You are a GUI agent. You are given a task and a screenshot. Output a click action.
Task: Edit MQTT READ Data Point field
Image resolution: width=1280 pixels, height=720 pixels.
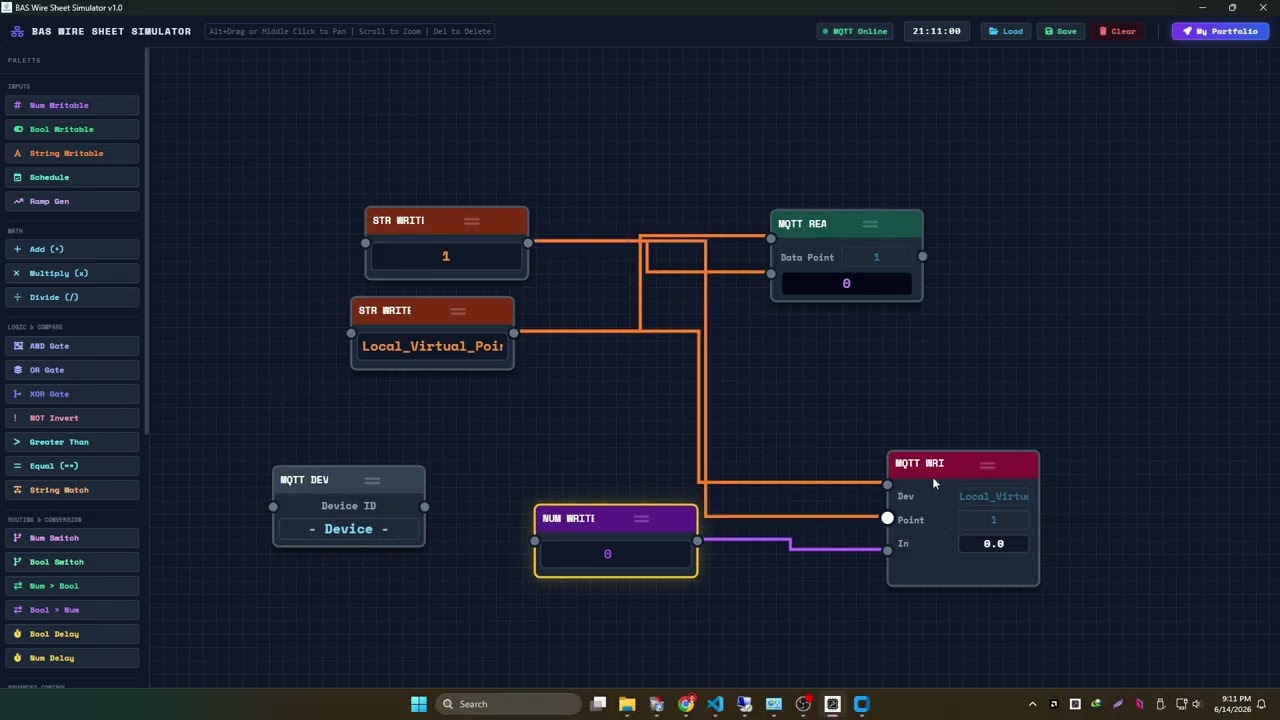[x=876, y=257]
